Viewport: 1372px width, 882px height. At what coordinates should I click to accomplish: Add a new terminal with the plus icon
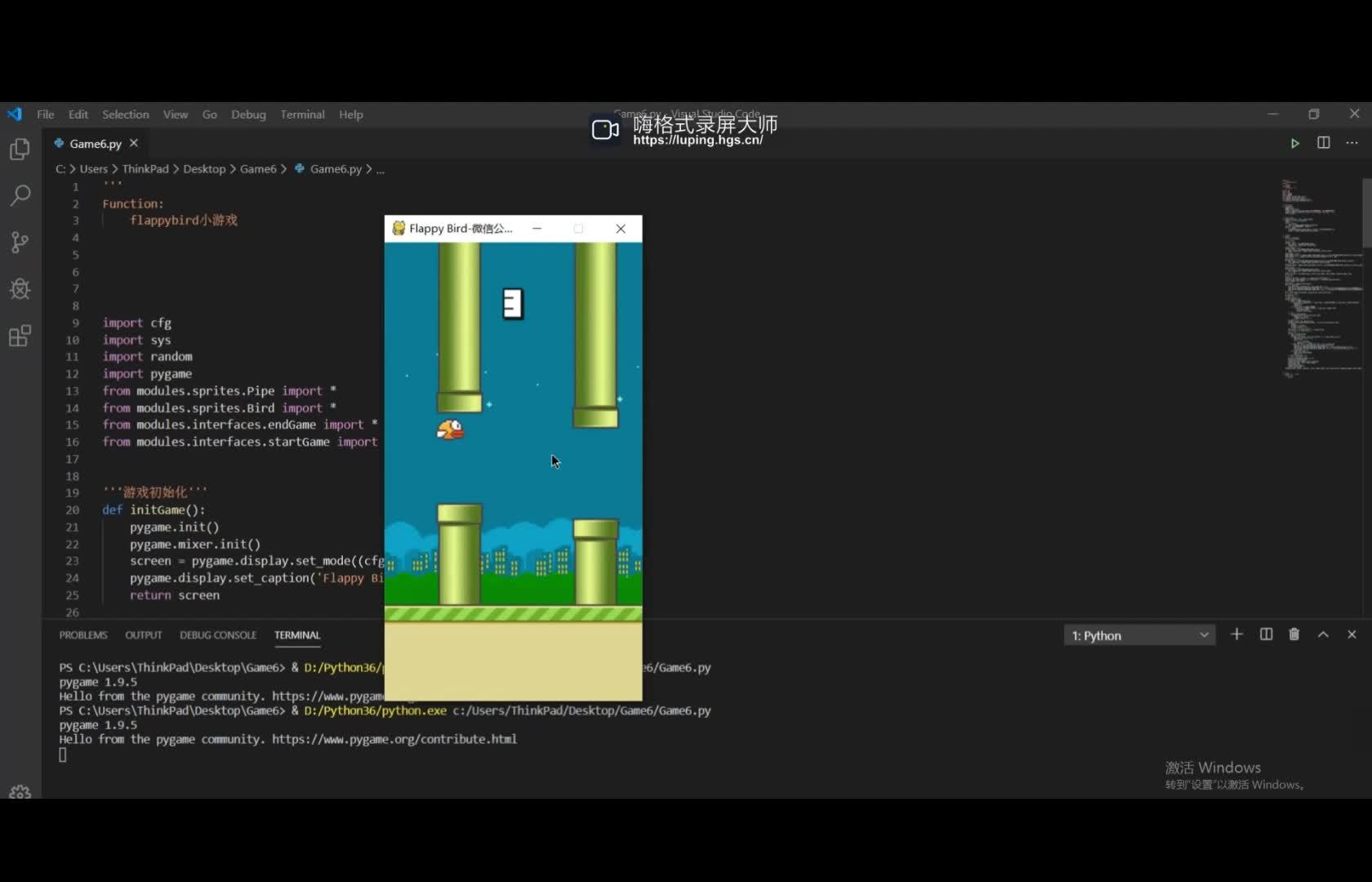(x=1236, y=635)
